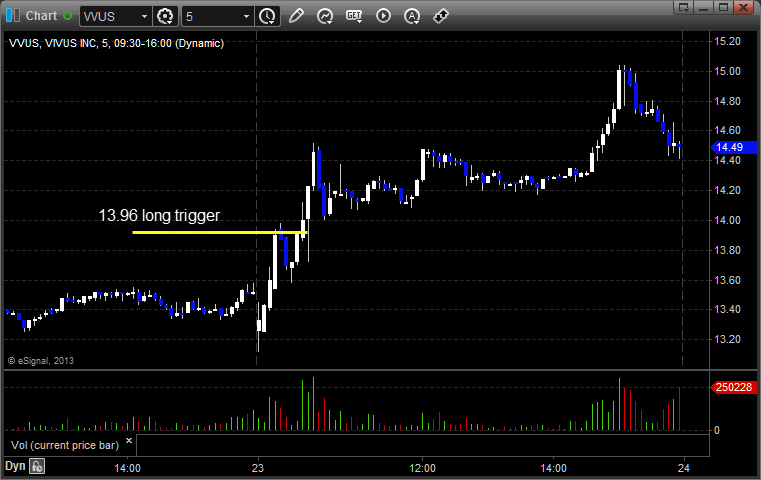
Task: Open the VVUS symbol dropdown arrow
Action: (x=144, y=17)
